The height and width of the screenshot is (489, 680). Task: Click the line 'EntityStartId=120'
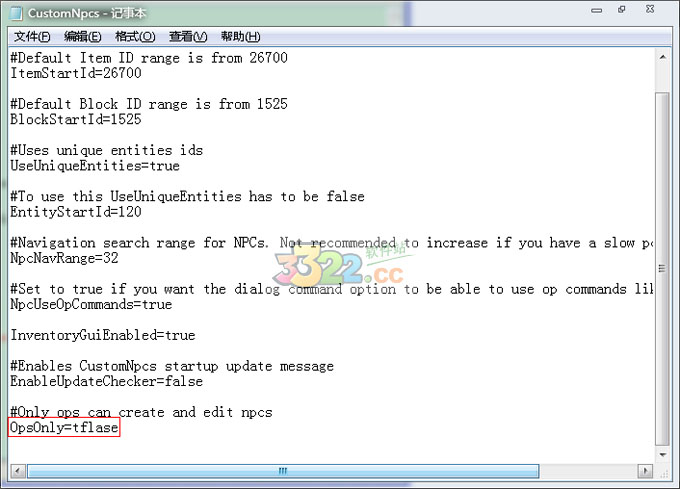76,212
